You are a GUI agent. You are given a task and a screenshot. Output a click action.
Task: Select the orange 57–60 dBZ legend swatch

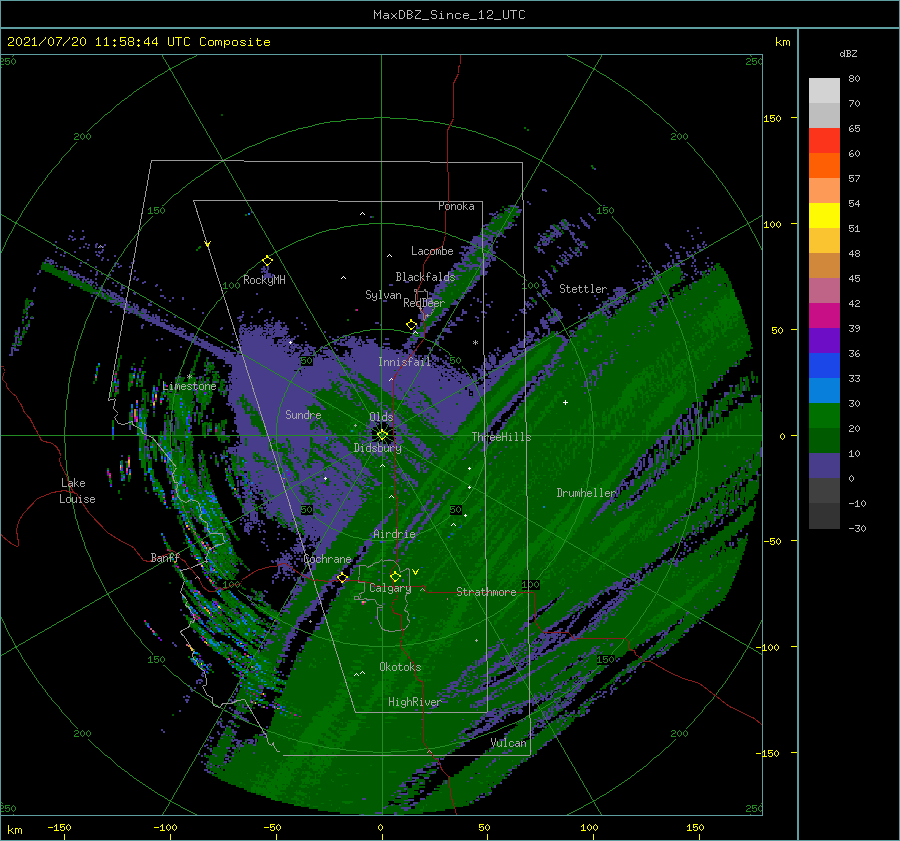(x=824, y=165)
